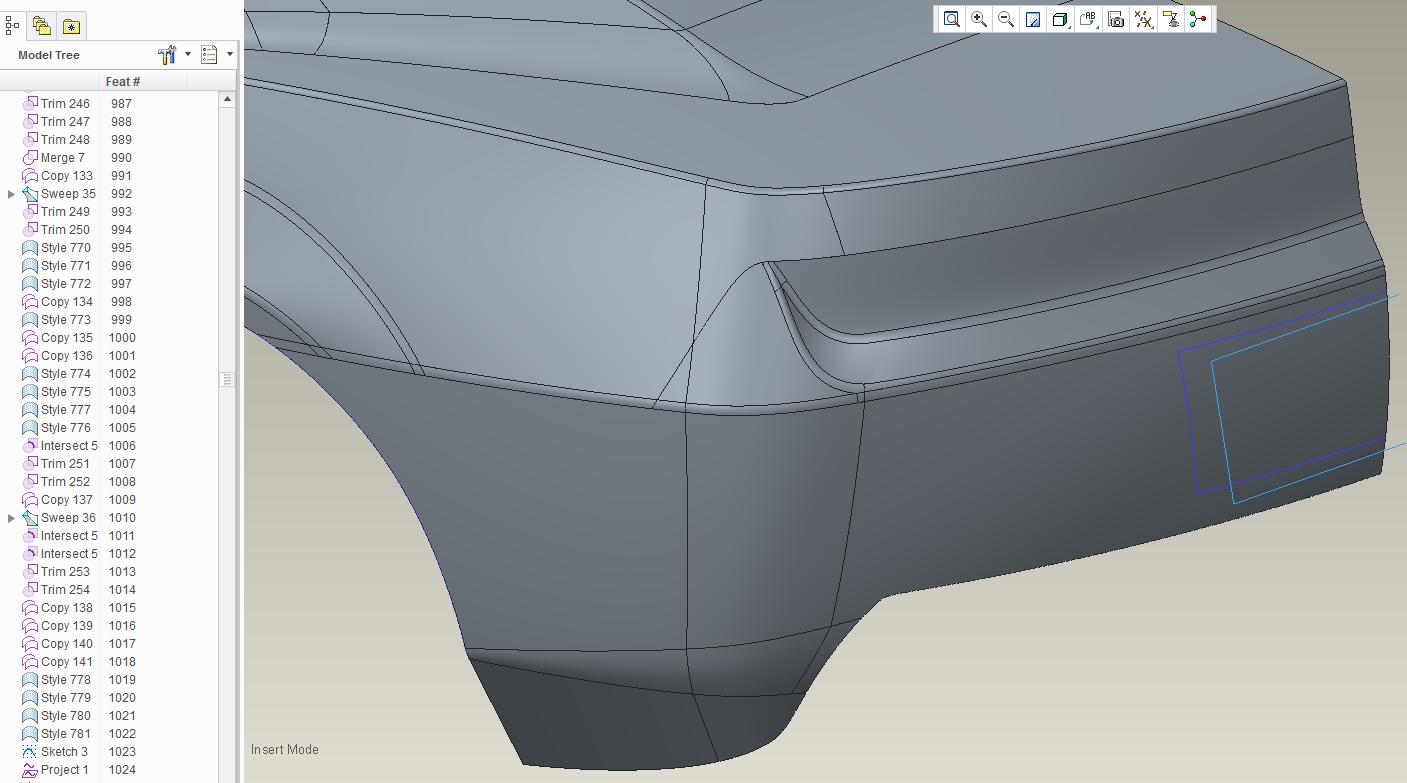Select the Copy 136 feature
The height and width of the screenshot is (783, 1407).
[x=66, y=356]
